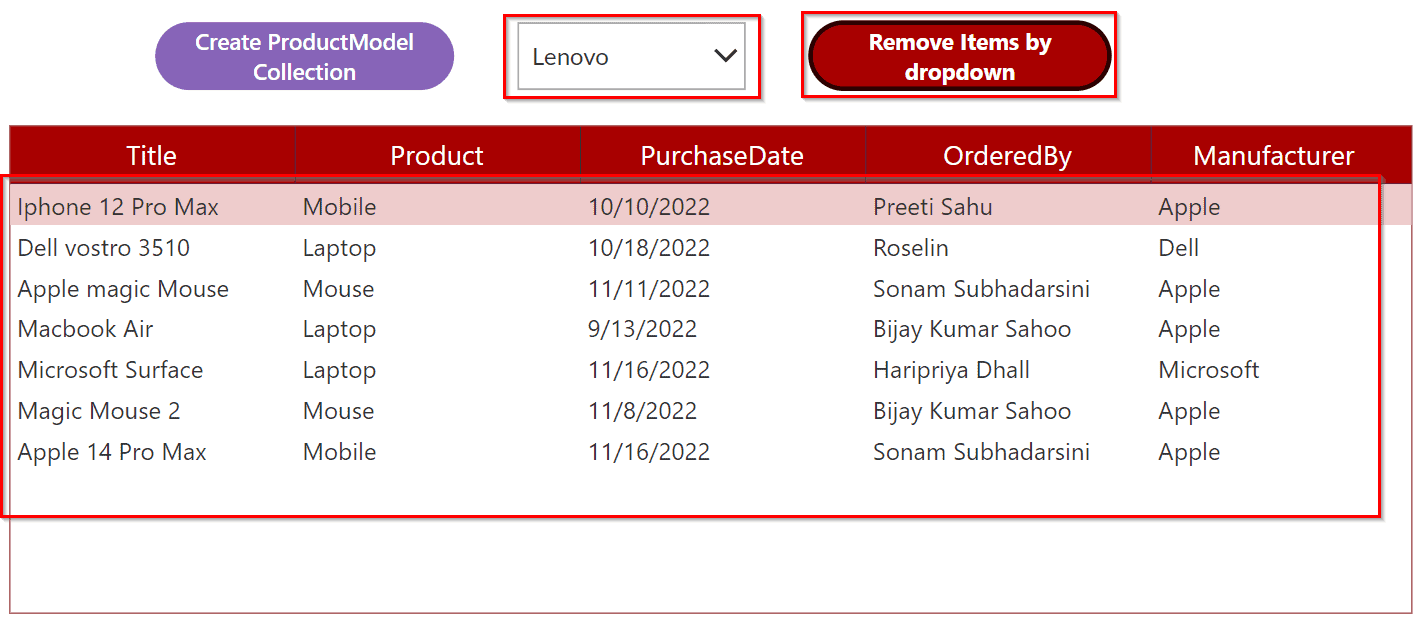The width and height of the screenshot is (1422, 630).
Task: Open the Lenovo dropdown chevron
Action: tap(726, 56)
